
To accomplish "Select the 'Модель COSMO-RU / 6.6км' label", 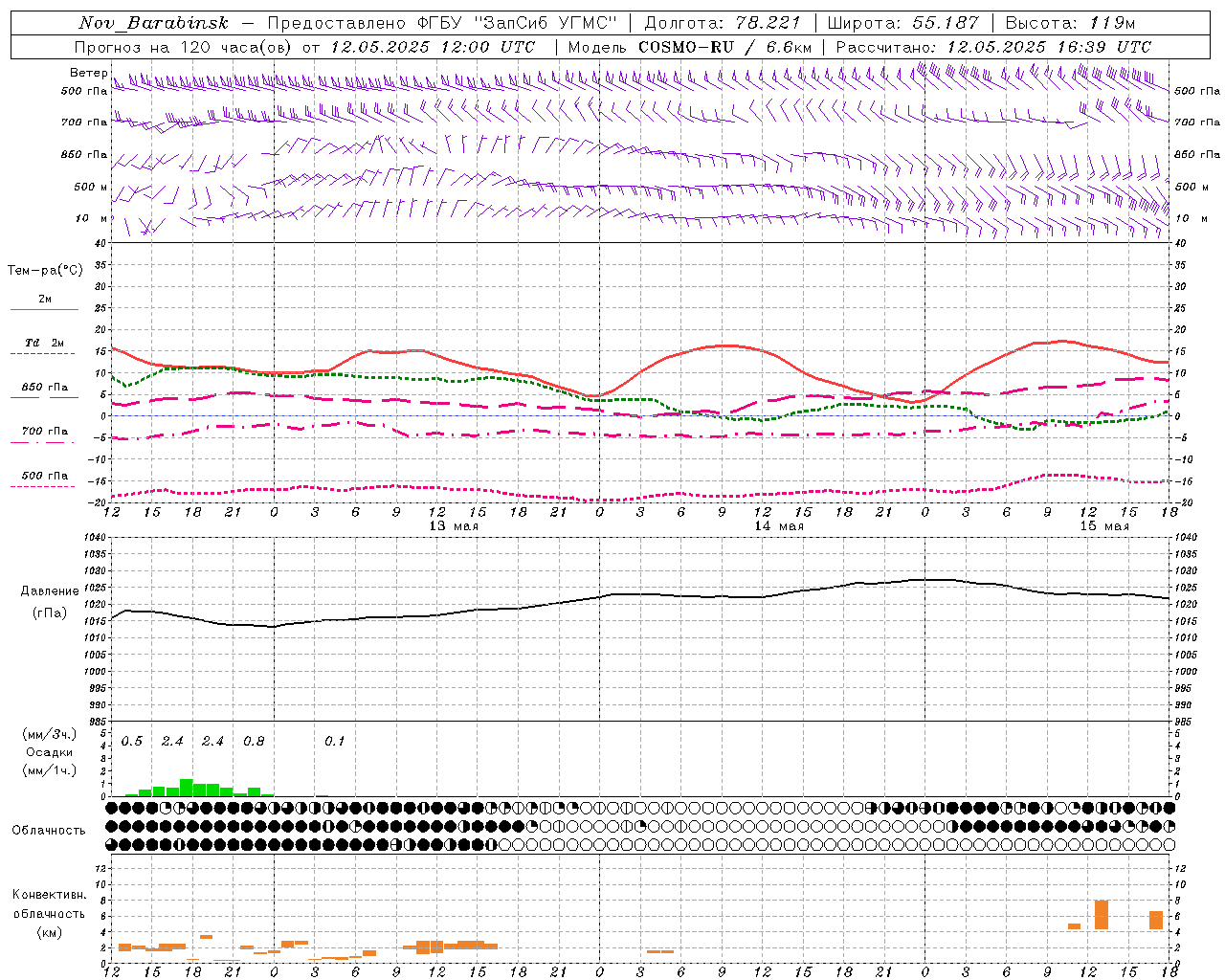I will click(689, 47).
